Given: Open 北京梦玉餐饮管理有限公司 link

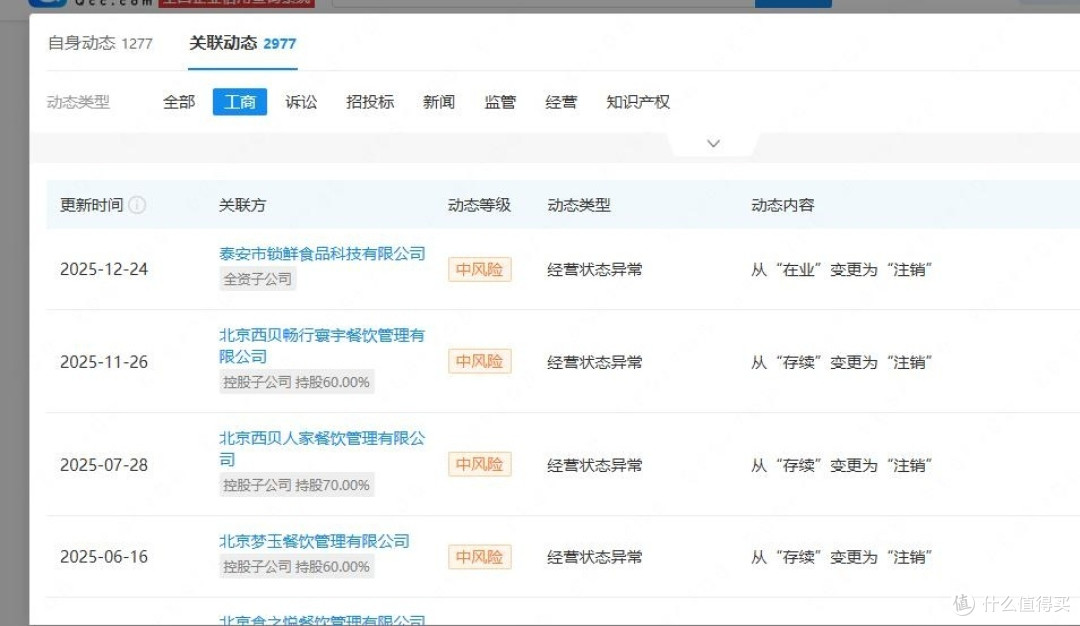Looking at the screenshot, I should click(x=314, y=541).
